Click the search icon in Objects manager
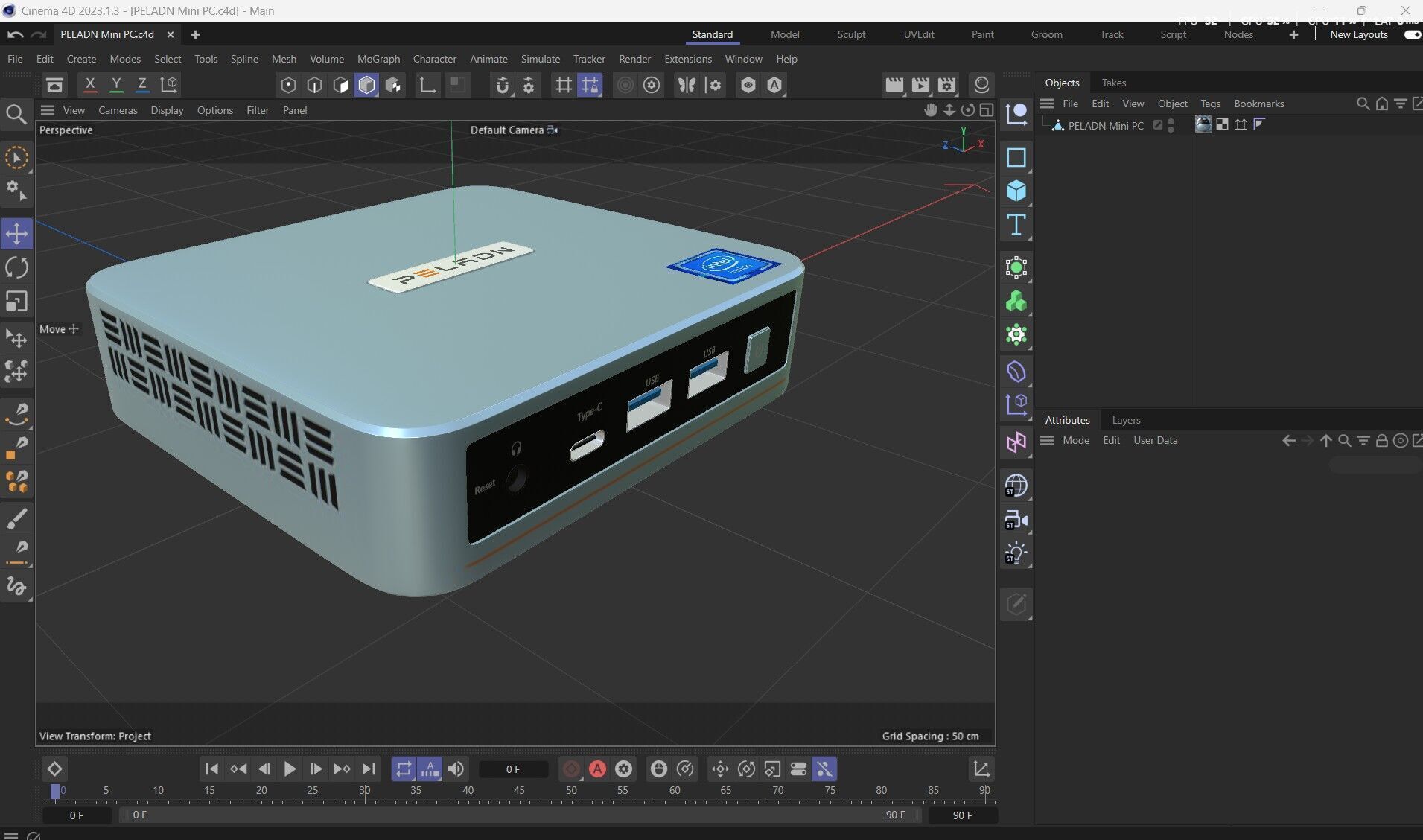The width and height of the screenshot is (1423, 840). pos(1363,104)
